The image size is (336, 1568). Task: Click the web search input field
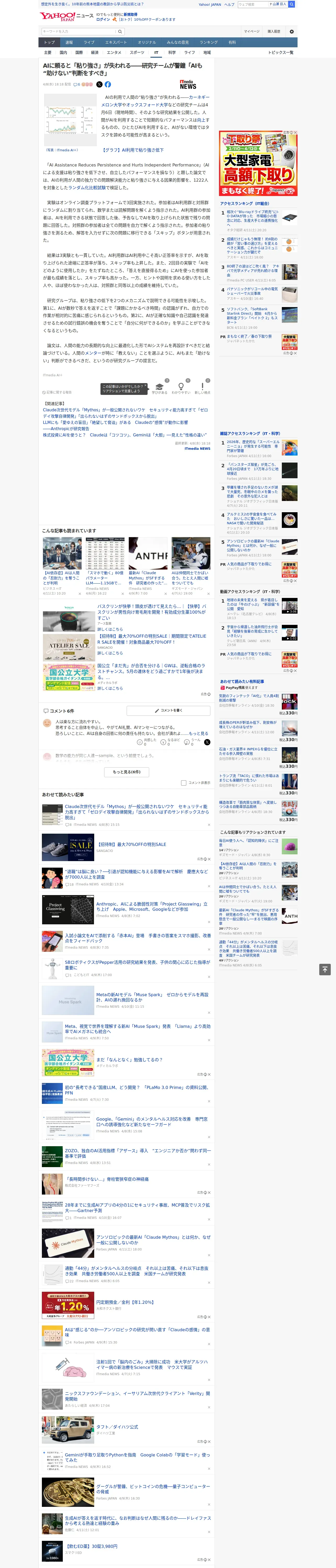pyautogui.click(x=253, y=4)
